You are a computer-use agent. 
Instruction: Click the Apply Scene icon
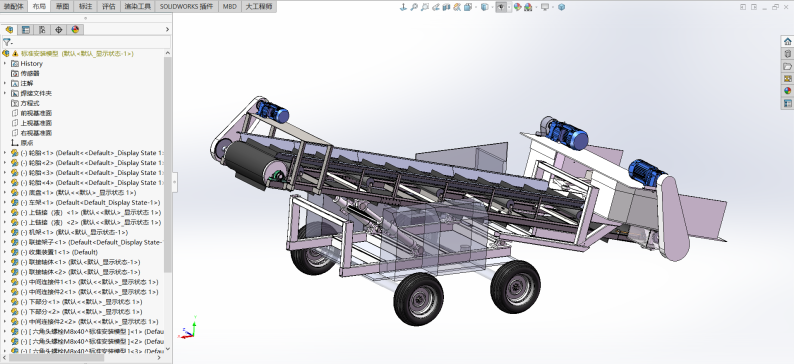tap(528, 7)
